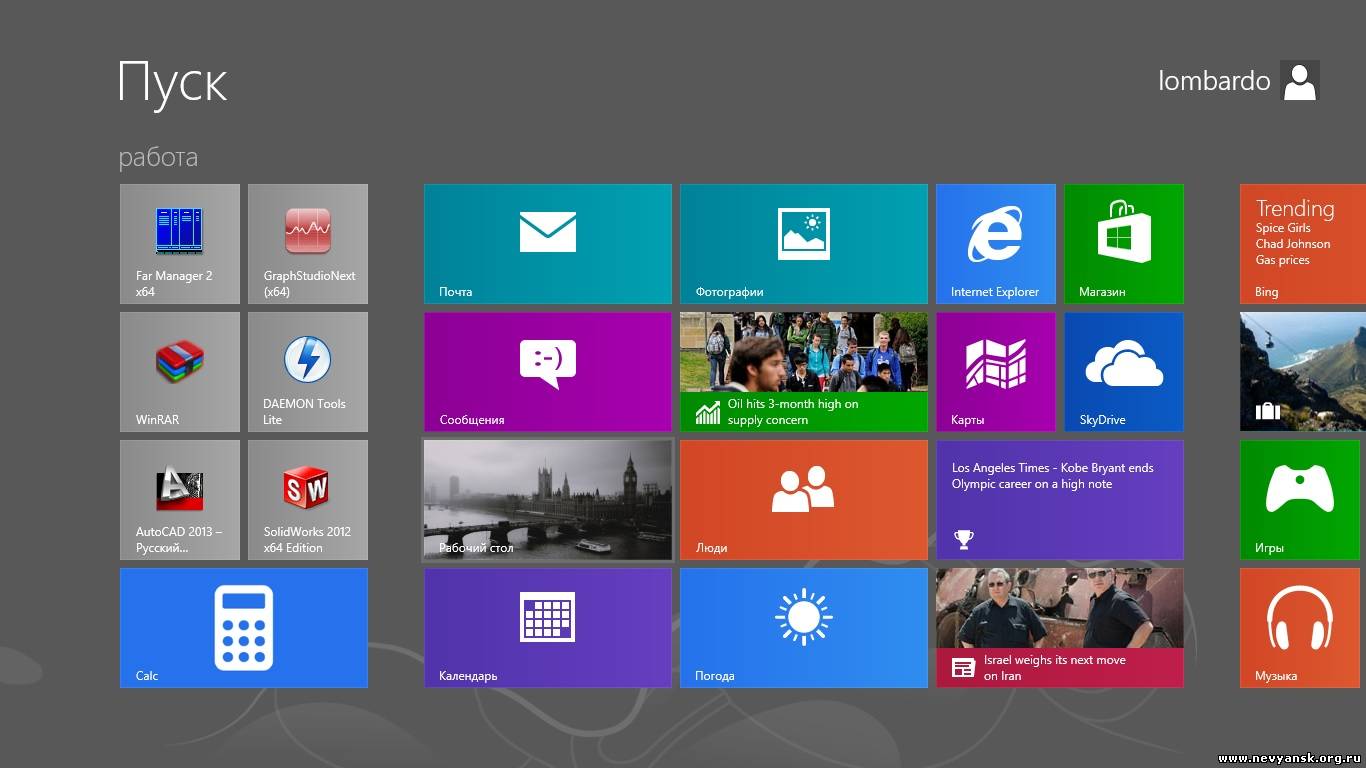The height and width of the screenshot is (768, 1366).
Task: Launch SolidWorks 2012 x64 Edition tile
Action: pos(308,500)
